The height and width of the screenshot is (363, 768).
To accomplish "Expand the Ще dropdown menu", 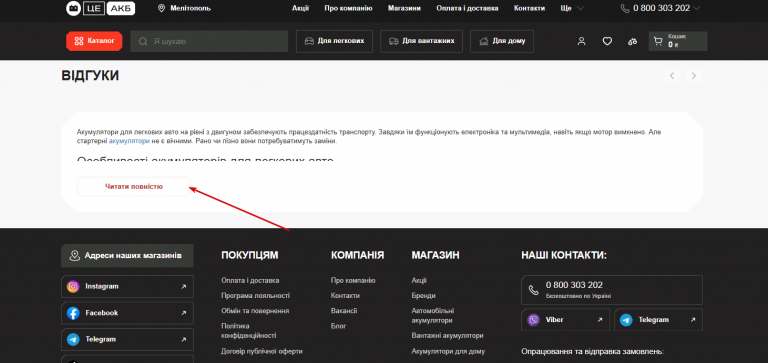I will click(572, 8).
